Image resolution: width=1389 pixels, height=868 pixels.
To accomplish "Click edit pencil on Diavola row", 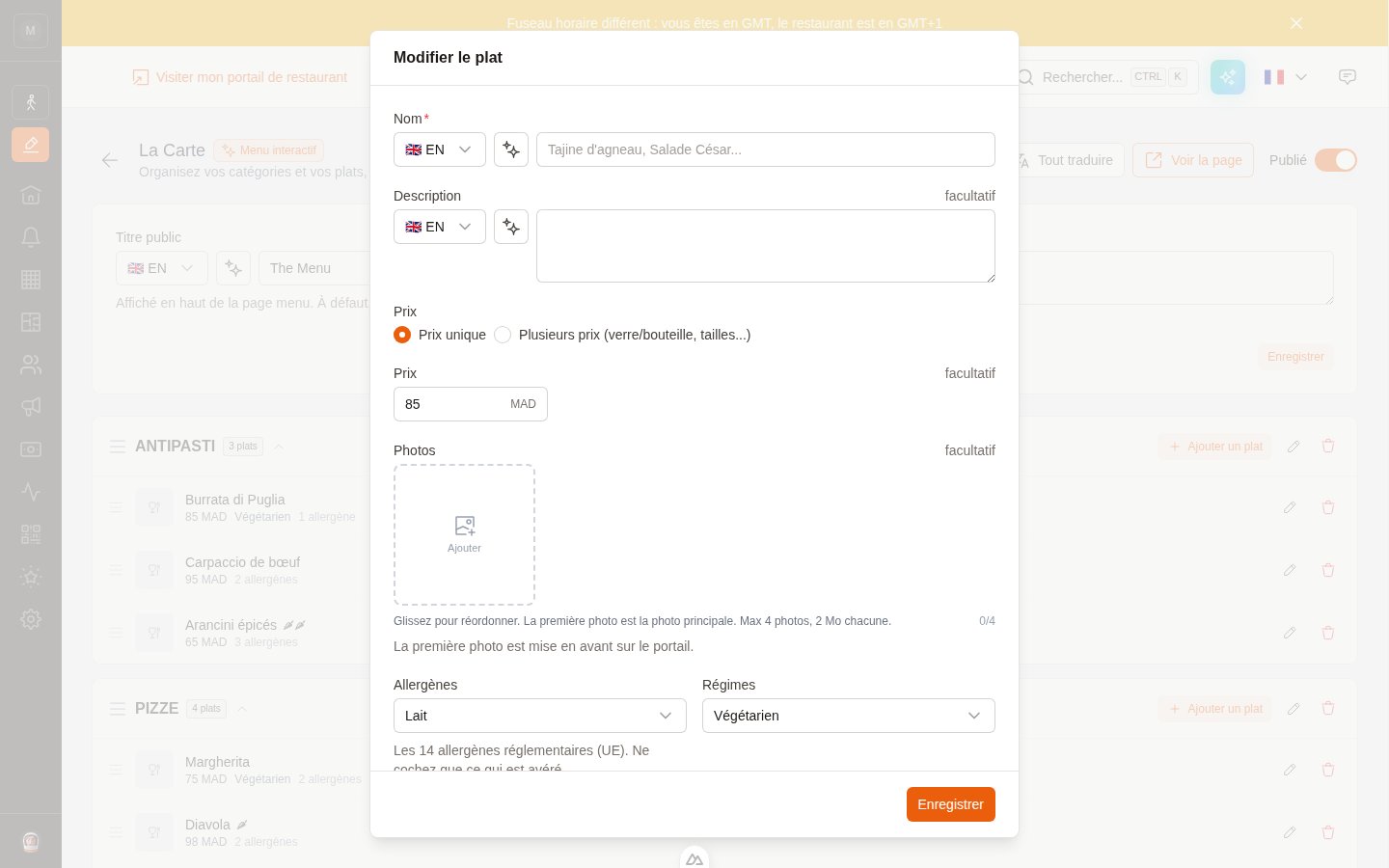I will tap(1290, 832).
